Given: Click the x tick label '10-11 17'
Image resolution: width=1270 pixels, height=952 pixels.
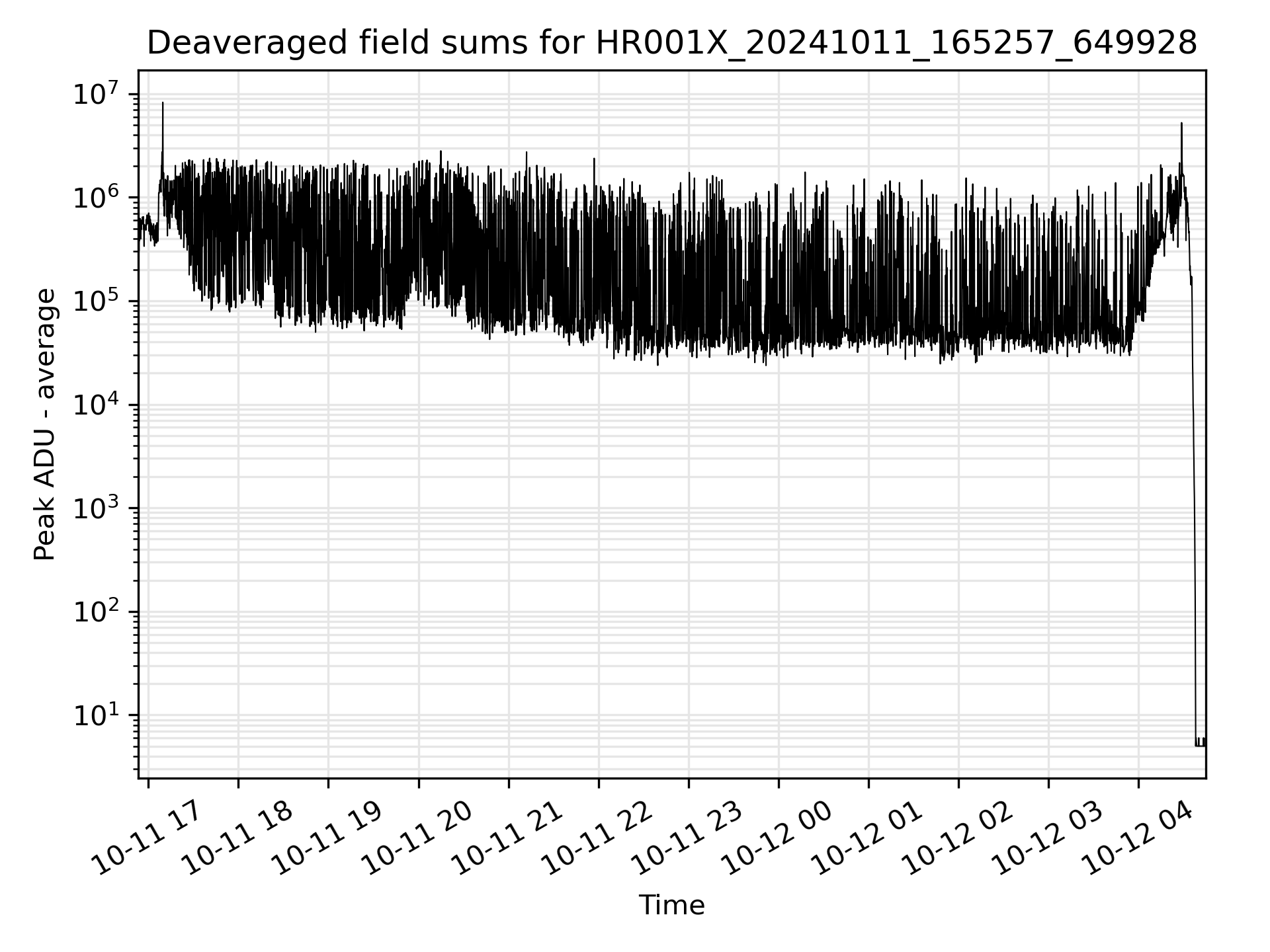Looking at the screenshot, I should (x=146, y=838).
